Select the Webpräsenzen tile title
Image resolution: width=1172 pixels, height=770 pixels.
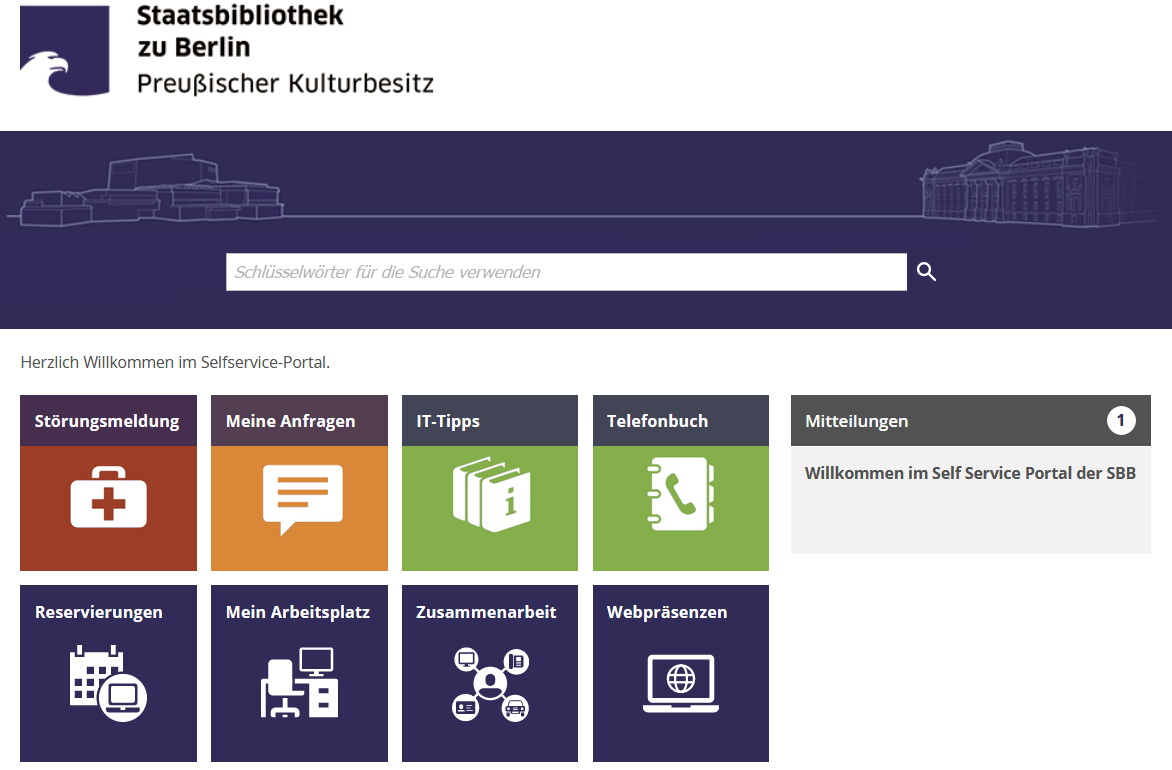667,612
